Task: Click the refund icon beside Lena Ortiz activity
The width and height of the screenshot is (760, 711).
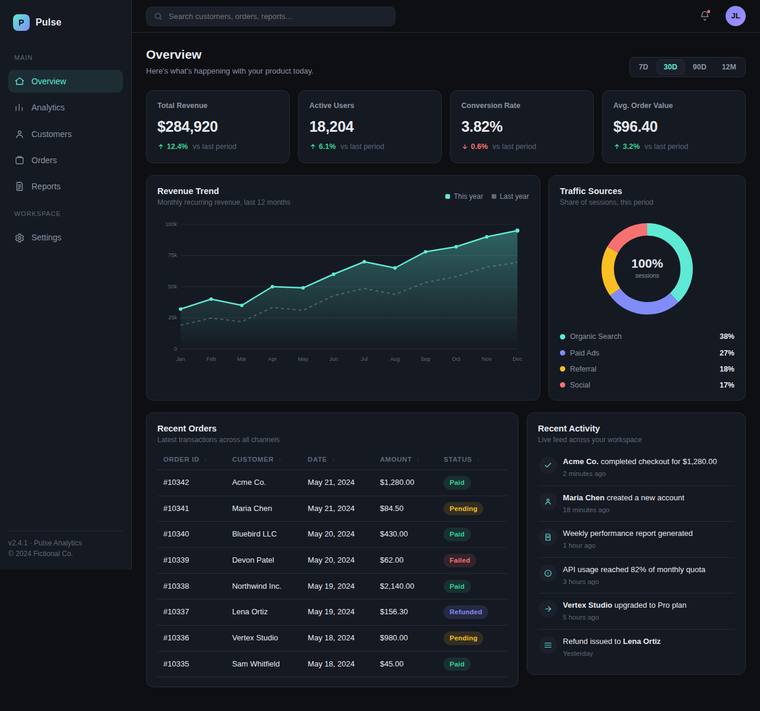Action: click(548, 645)
